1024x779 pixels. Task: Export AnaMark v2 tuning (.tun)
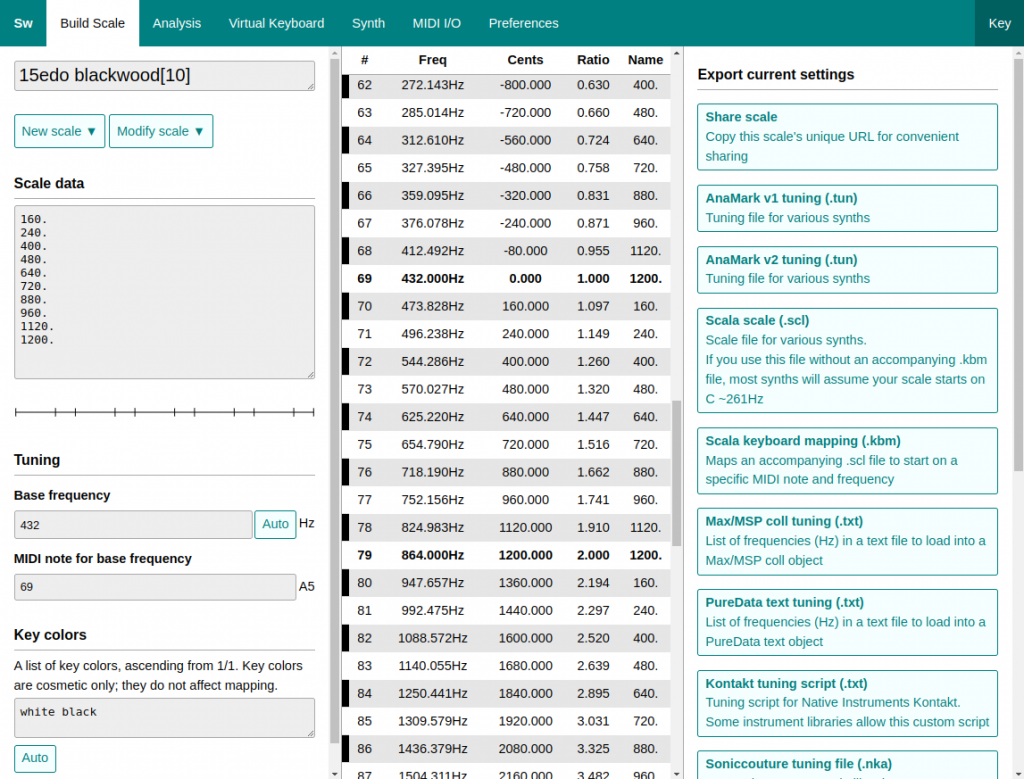[x=847, y=270]
